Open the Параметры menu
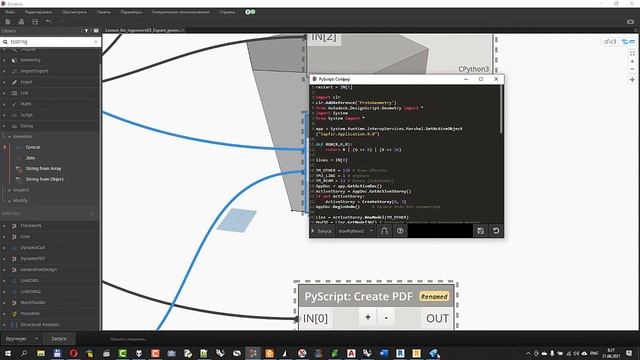Viewport: 640px width, 360px height. 131,12
